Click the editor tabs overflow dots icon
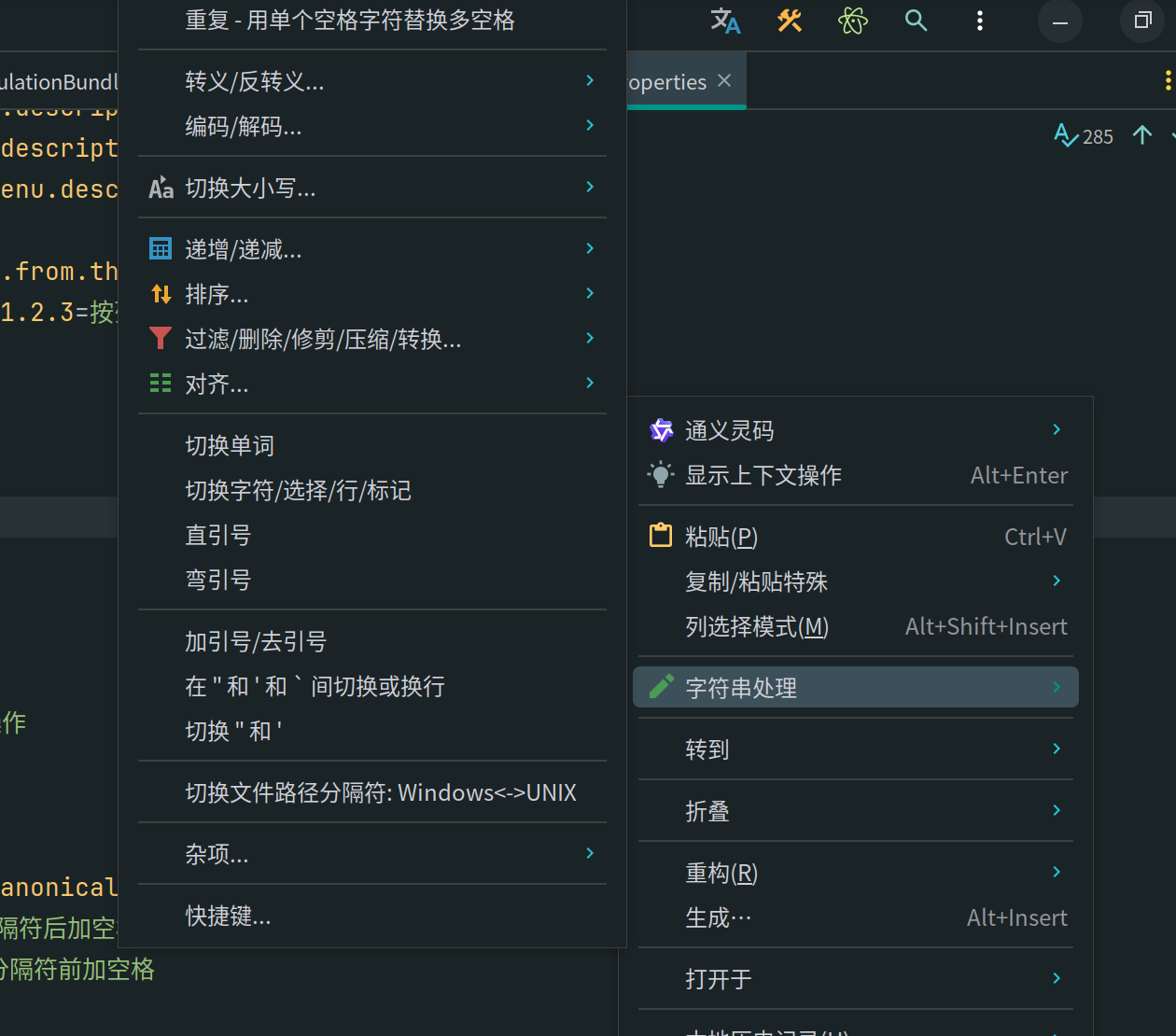Screen dimensions: 1176x1036 point(1168,81)
